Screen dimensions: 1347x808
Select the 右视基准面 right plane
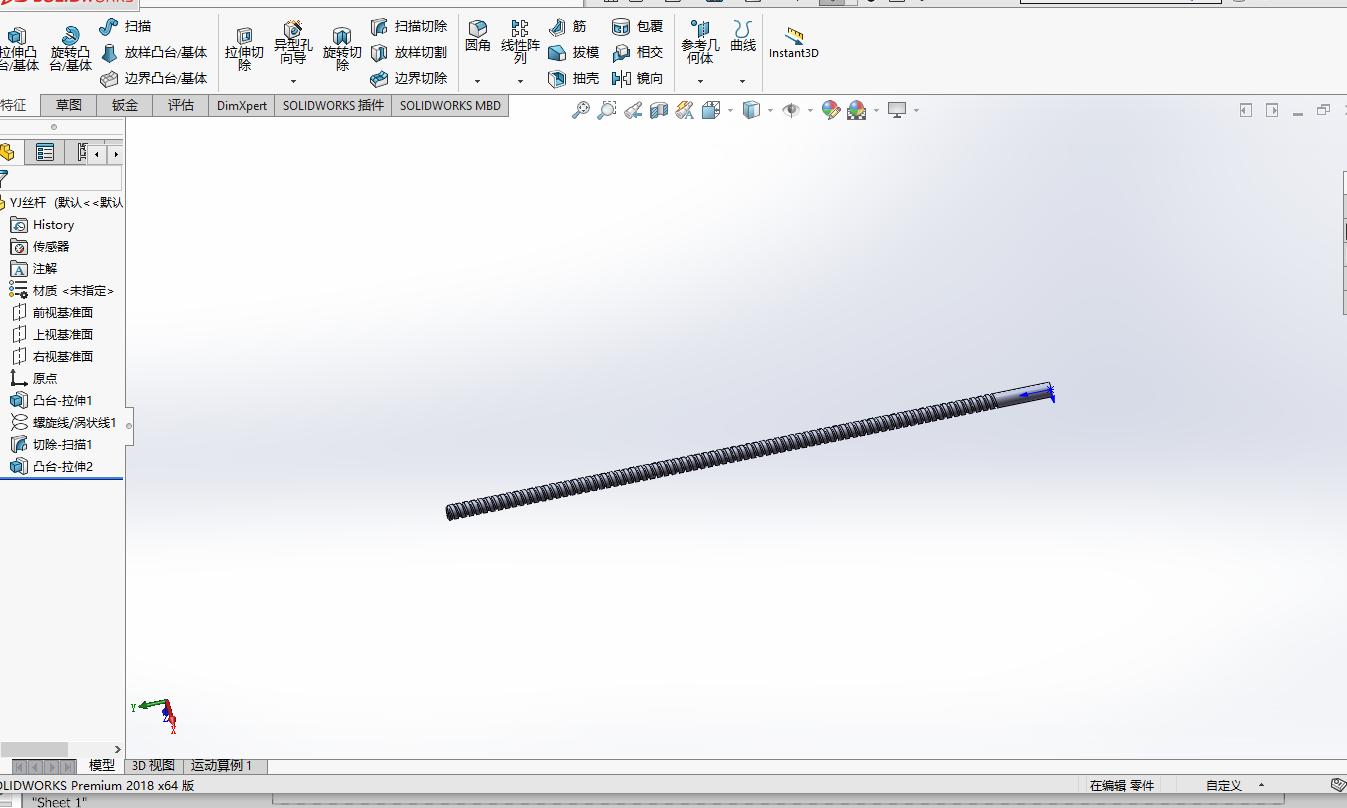coord(51,357)
